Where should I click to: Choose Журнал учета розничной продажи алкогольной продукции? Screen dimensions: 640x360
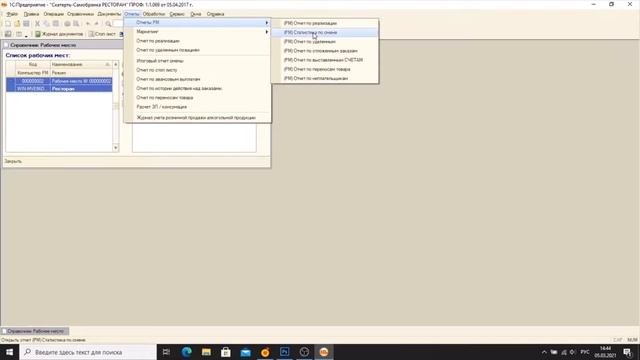198,118
